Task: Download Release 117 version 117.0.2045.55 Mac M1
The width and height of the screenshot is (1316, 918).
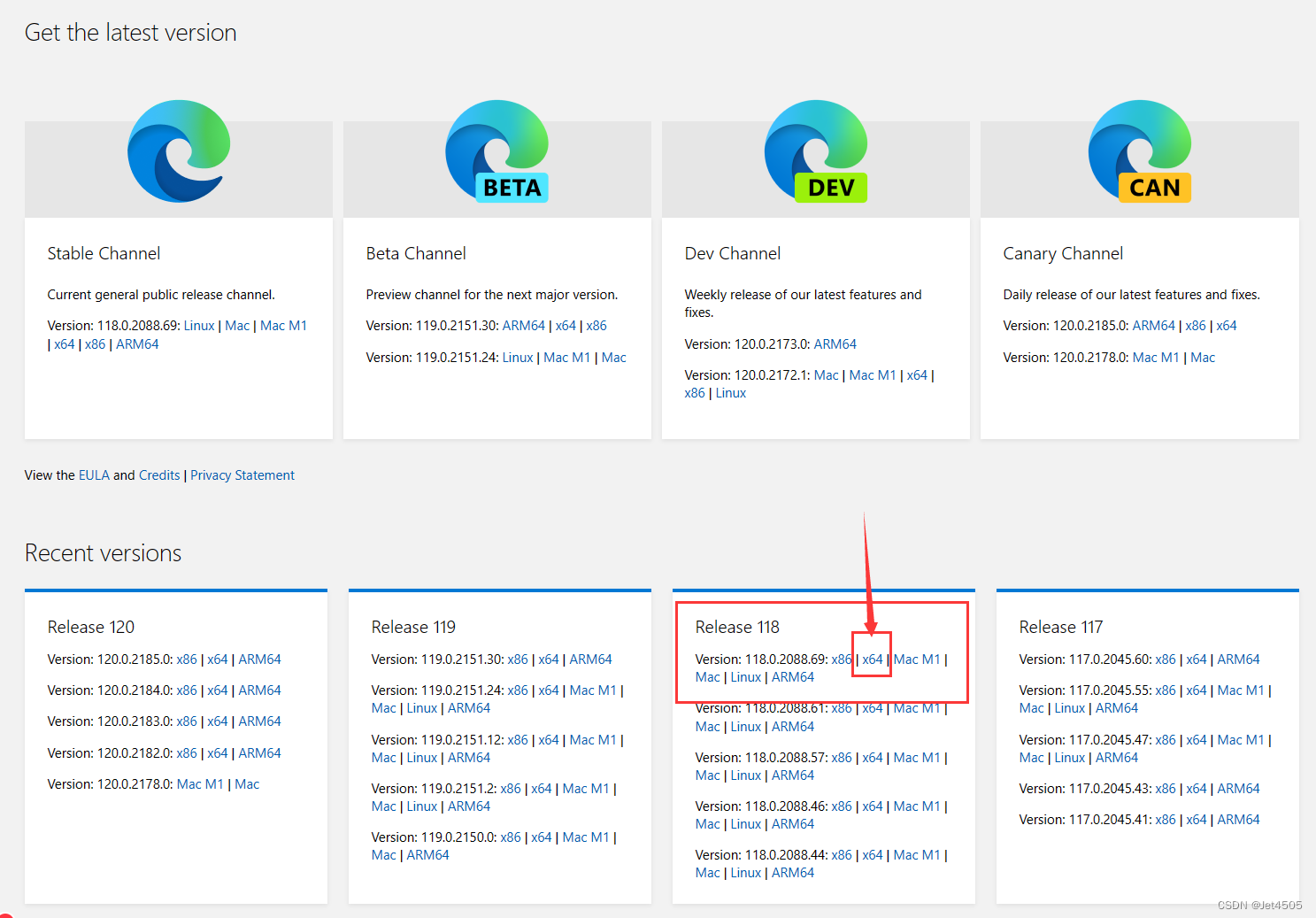Action: point(1241,690)
